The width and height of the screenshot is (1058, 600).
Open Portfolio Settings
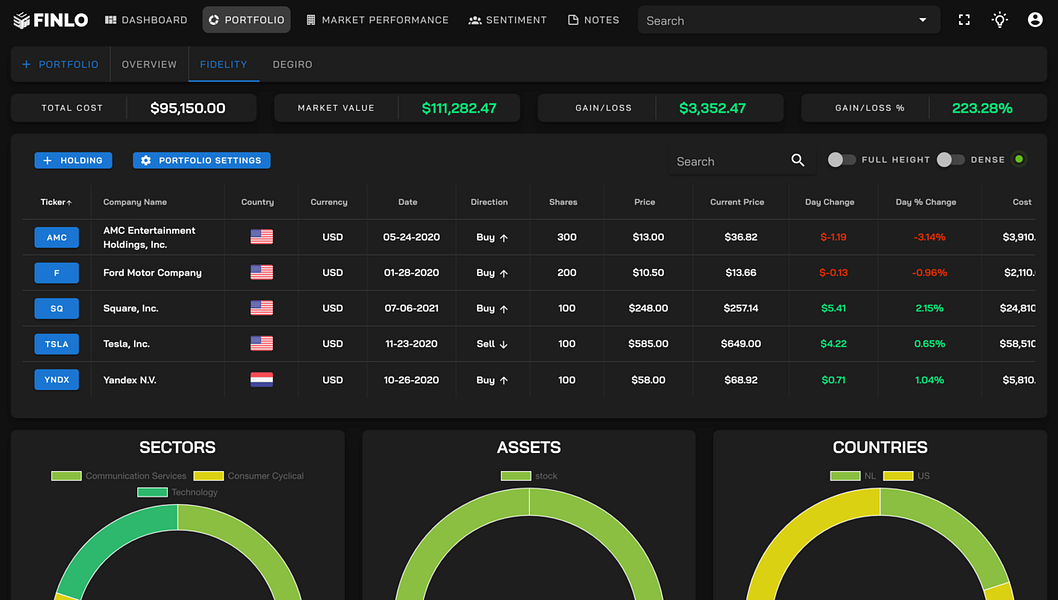click(x=202, y=161)
